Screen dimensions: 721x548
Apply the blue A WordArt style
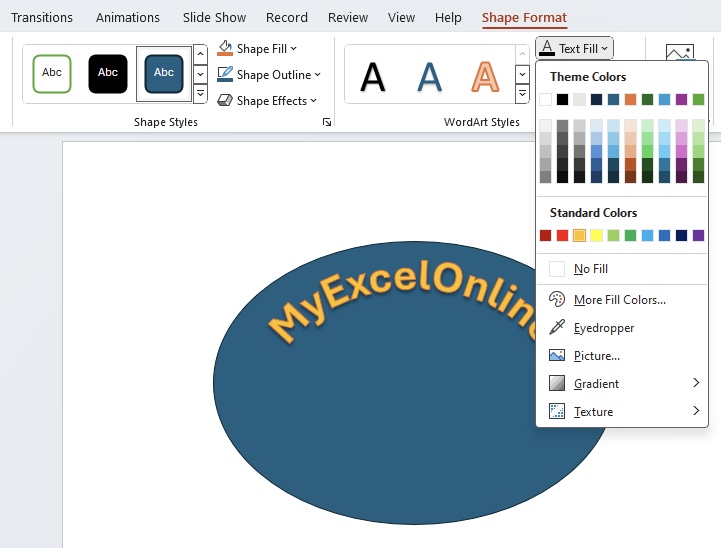coord(429,77)
